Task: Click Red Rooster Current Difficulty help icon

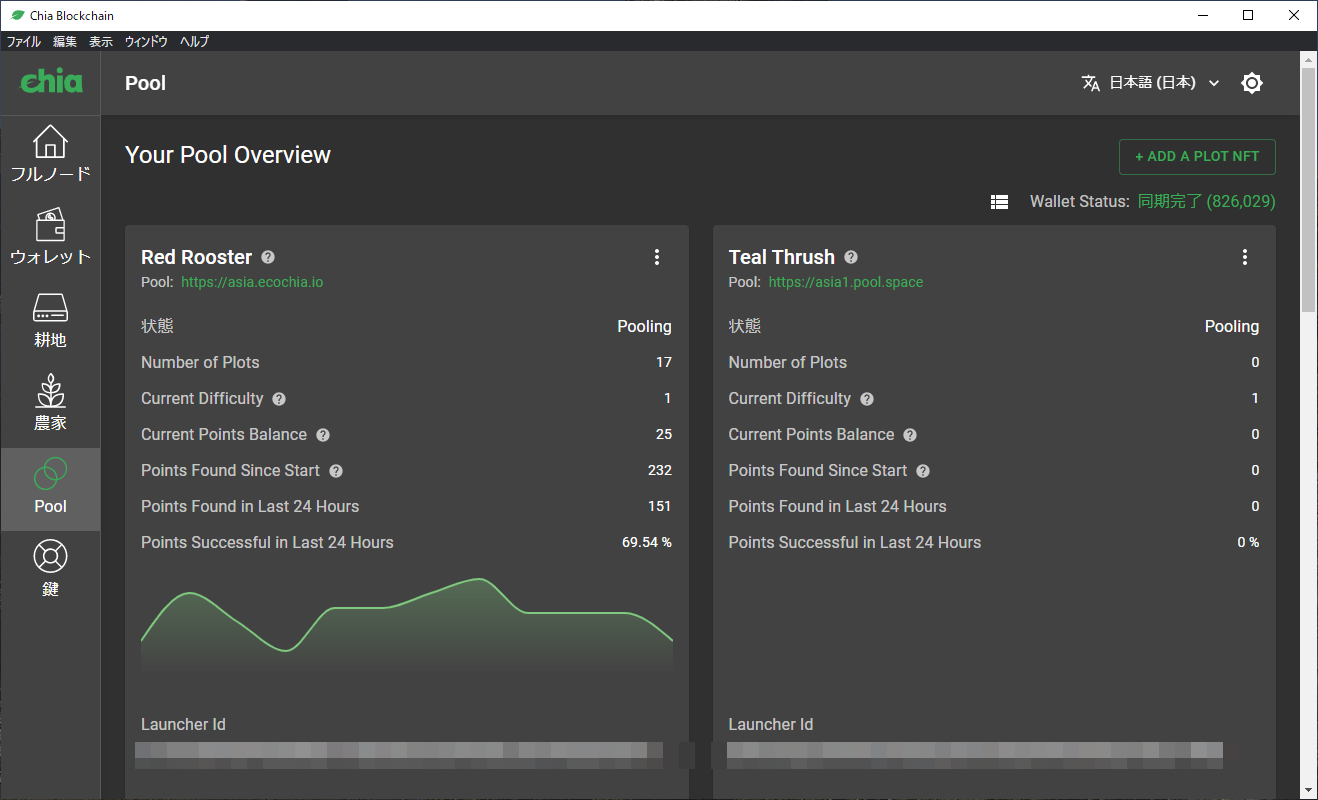Action: point(279,399)
